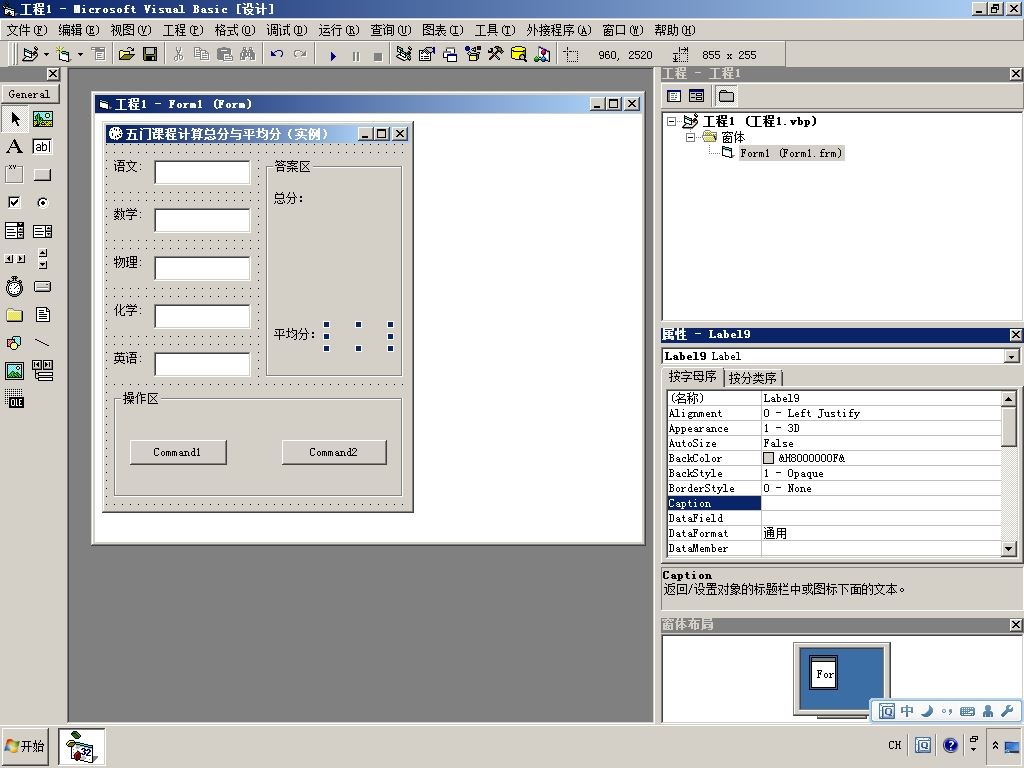Click the Command1 button on the form
This screenshot has height=768, width=1024.
pyautogui.click(x=178, y=452)
